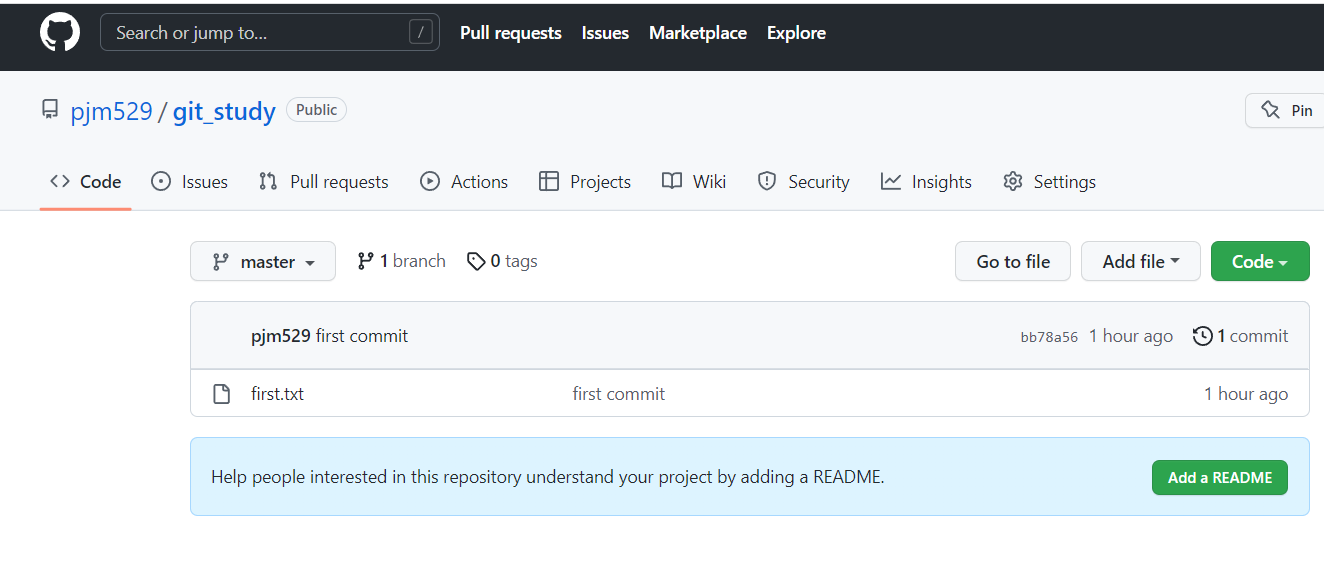This screenshot has width=1324, height=563.
Task: Click the file icon next to first.txt
Action: tap(222, 394)
